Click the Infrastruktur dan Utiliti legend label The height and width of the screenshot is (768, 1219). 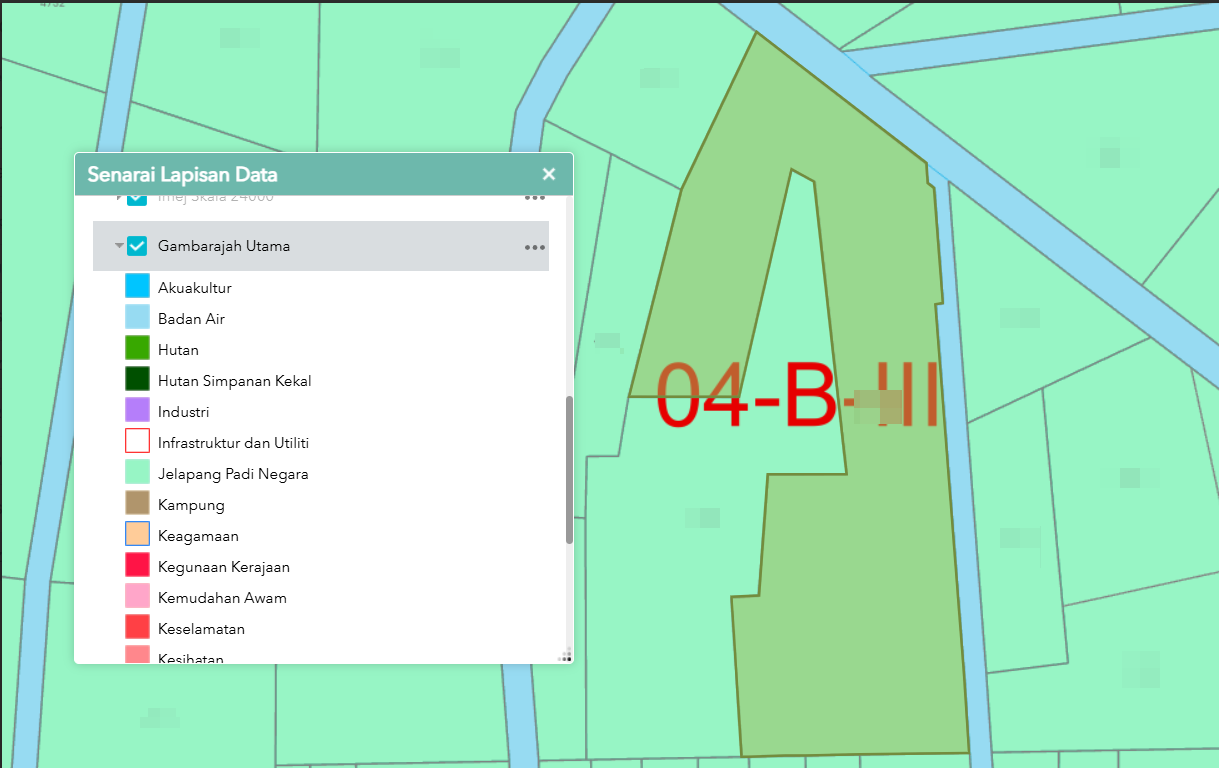tap(240, 443)
